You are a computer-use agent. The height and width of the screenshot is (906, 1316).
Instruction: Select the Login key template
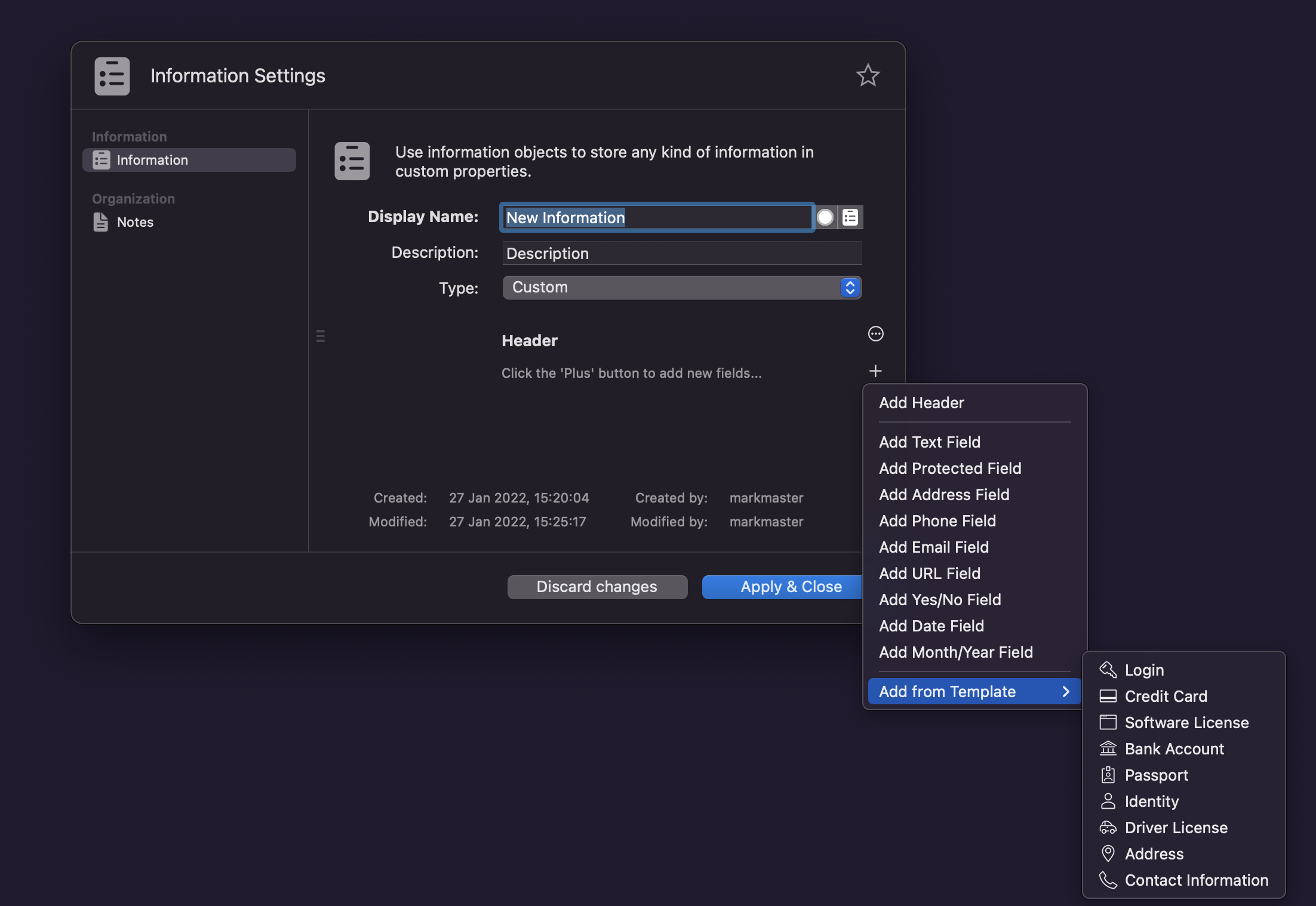coord(1143,670)
